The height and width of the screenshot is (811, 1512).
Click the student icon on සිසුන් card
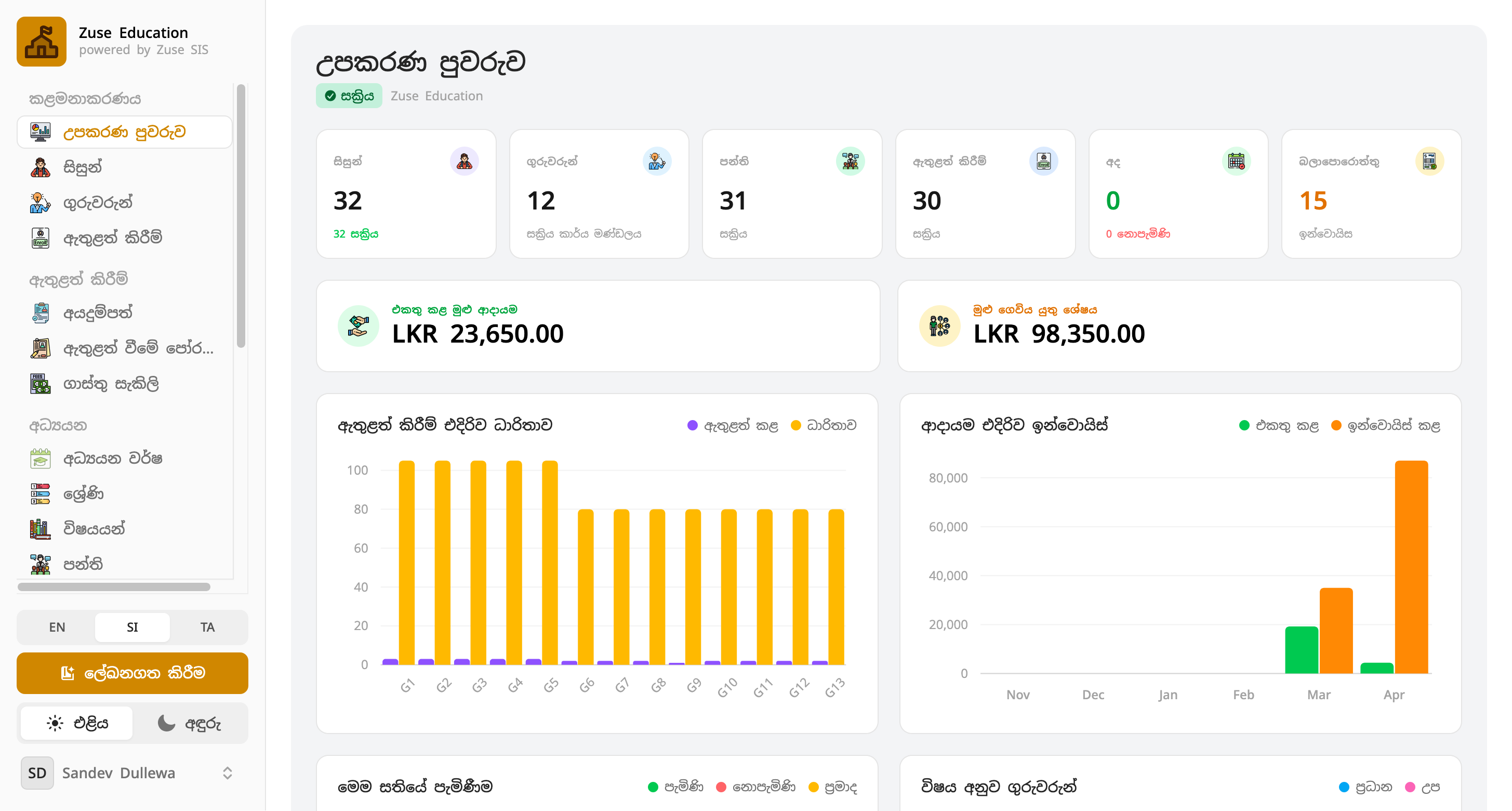click(465, 161)
